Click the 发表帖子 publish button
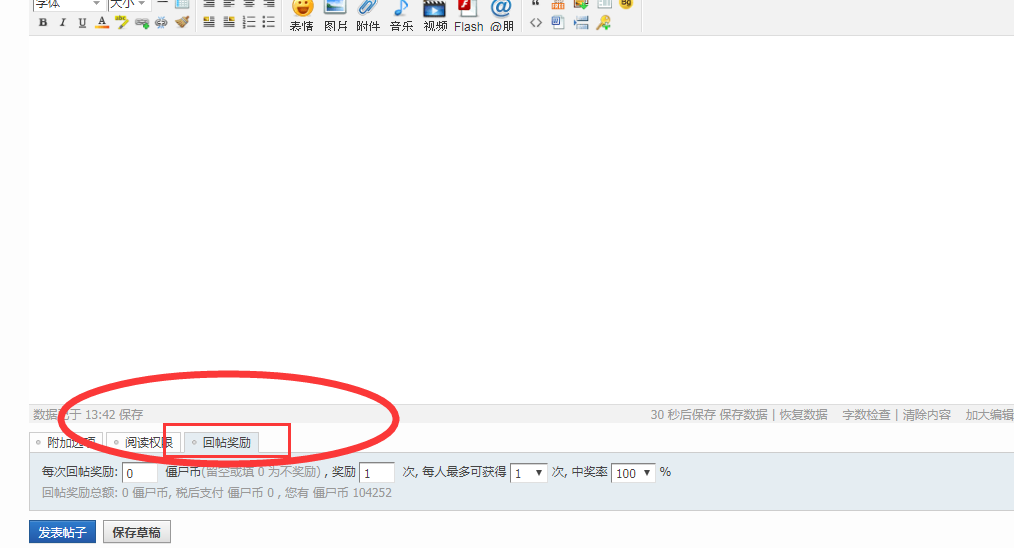This screenshot has width=1014, height=548. [x=62, y=532]
